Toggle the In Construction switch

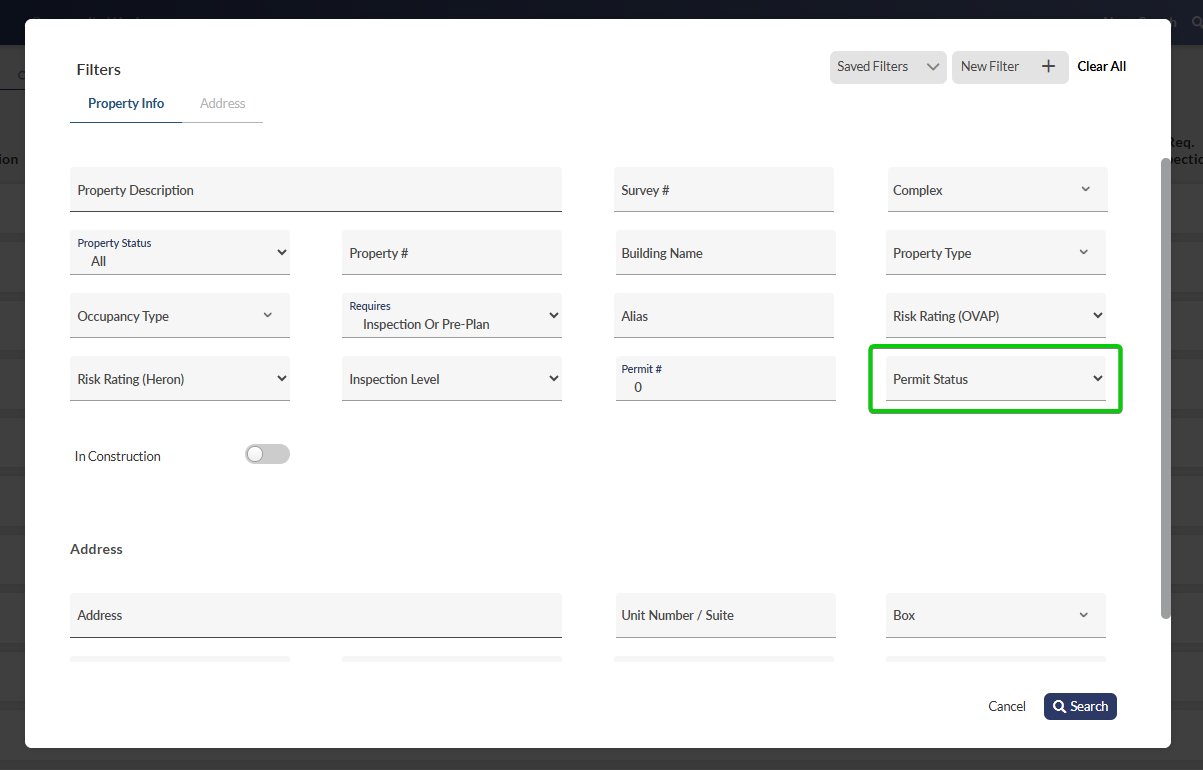coord(267,455)
